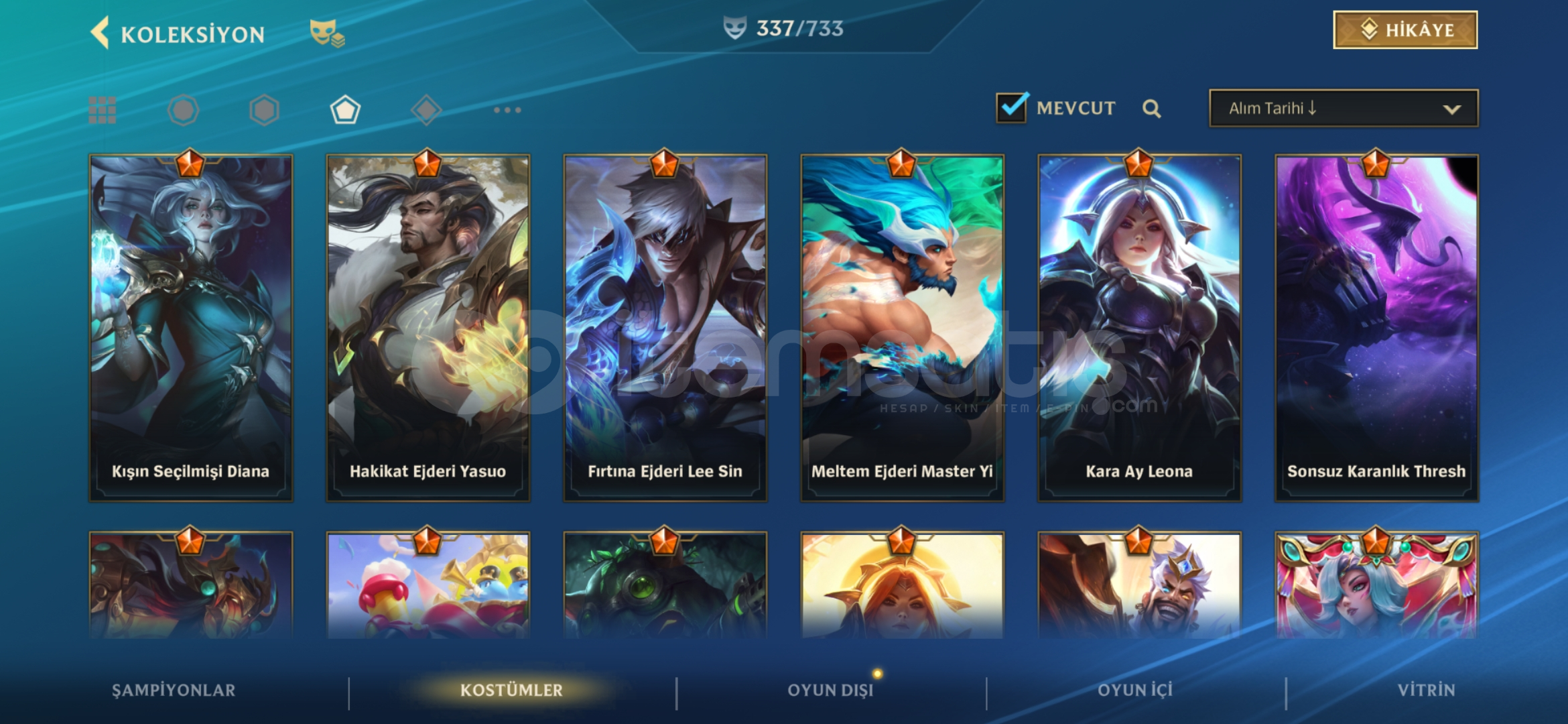
Task: Open the Kışın Seçilmişi Diana skin
Action: coord(191,328)
